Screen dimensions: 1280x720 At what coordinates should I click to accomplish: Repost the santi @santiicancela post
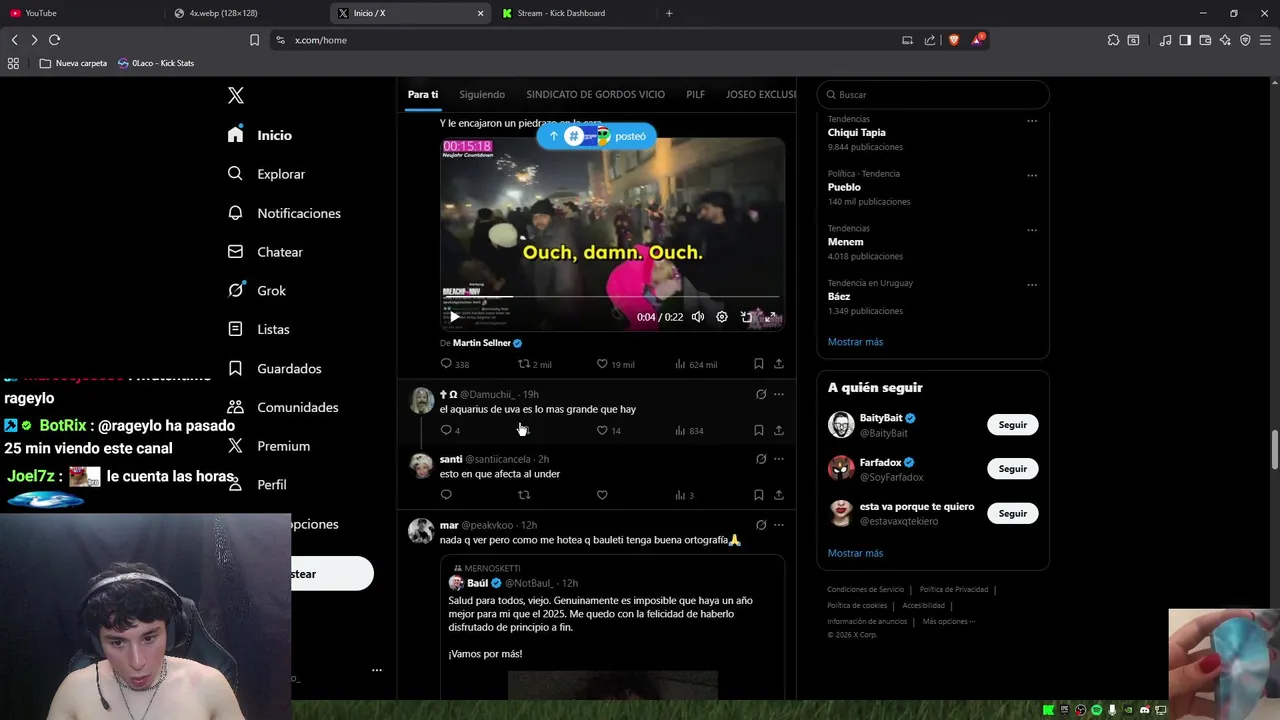524,495
